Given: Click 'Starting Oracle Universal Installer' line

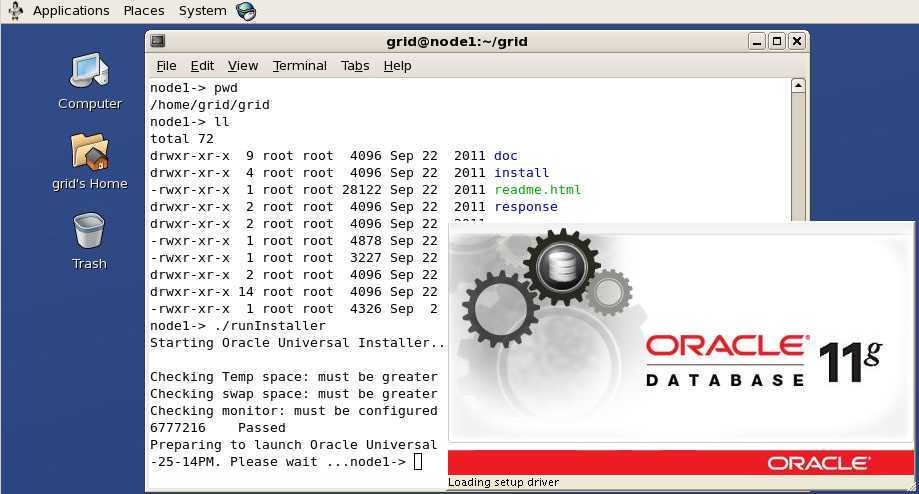Looking at the screenshot, I should click(x=297, y=343).
